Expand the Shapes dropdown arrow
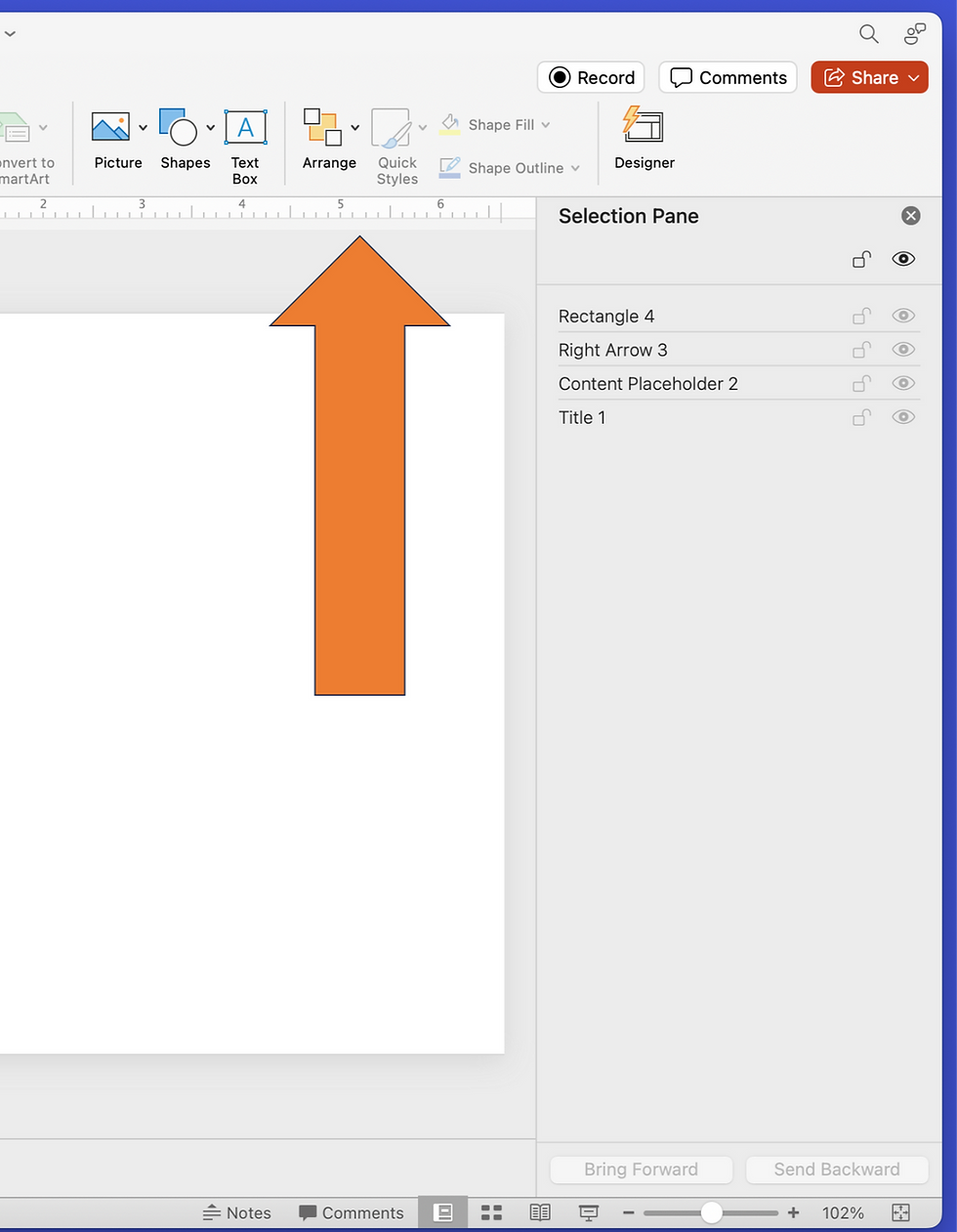The height and width of the screenshot is (1232, 957). 210,127
